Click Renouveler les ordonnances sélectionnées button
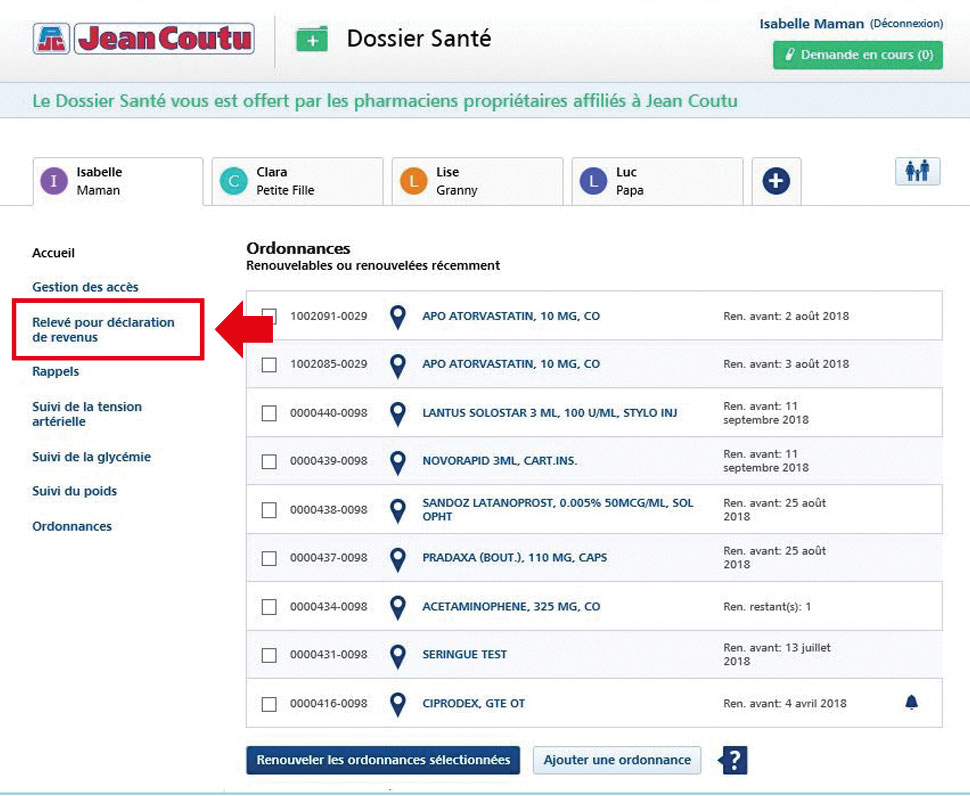 point(383,760)
